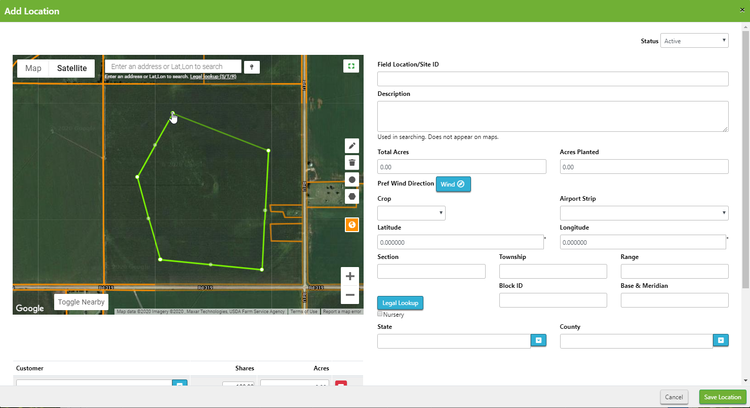Click polygon top vertex on map
Viewport: 750px width, 408px height.
(173, 113)
